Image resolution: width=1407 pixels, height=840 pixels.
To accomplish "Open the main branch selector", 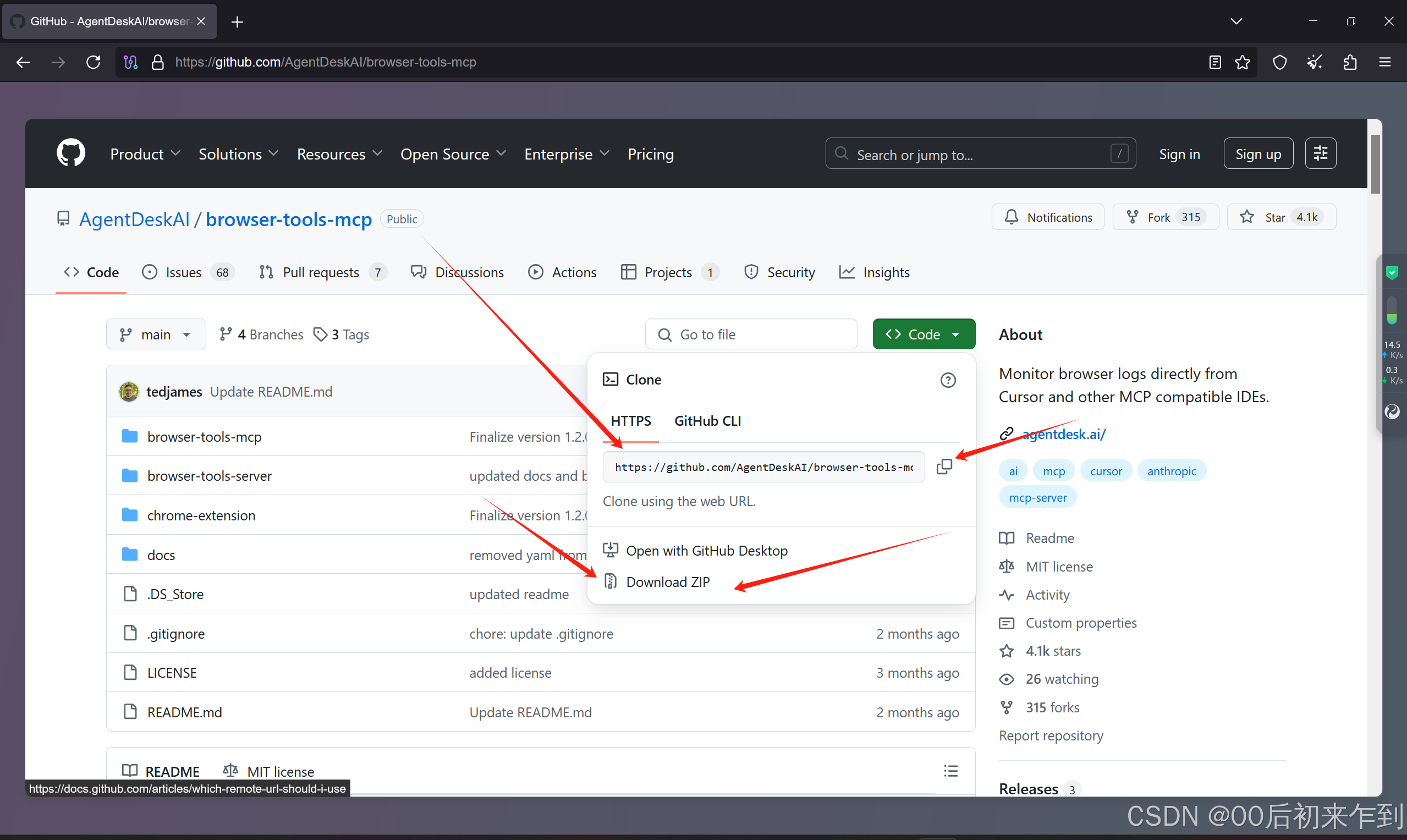I will [x=156, y=334].
